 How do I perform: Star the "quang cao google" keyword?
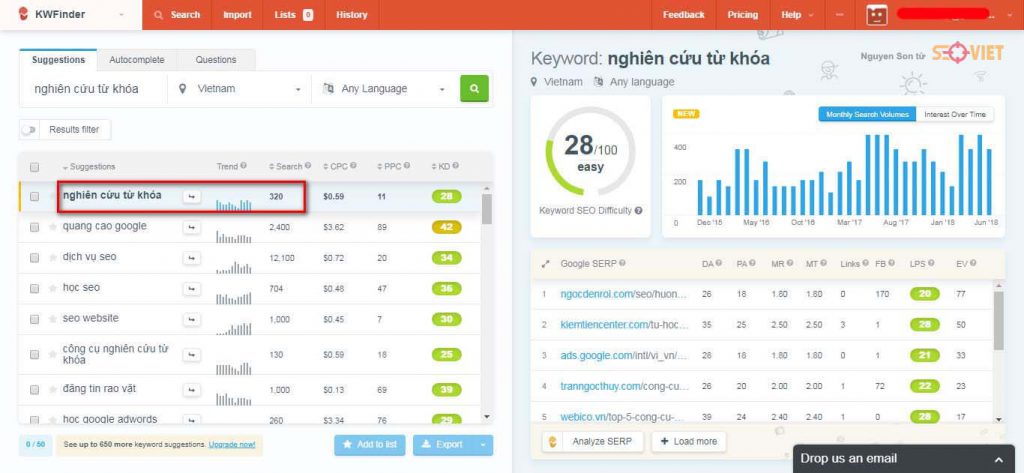click(53, 227)
